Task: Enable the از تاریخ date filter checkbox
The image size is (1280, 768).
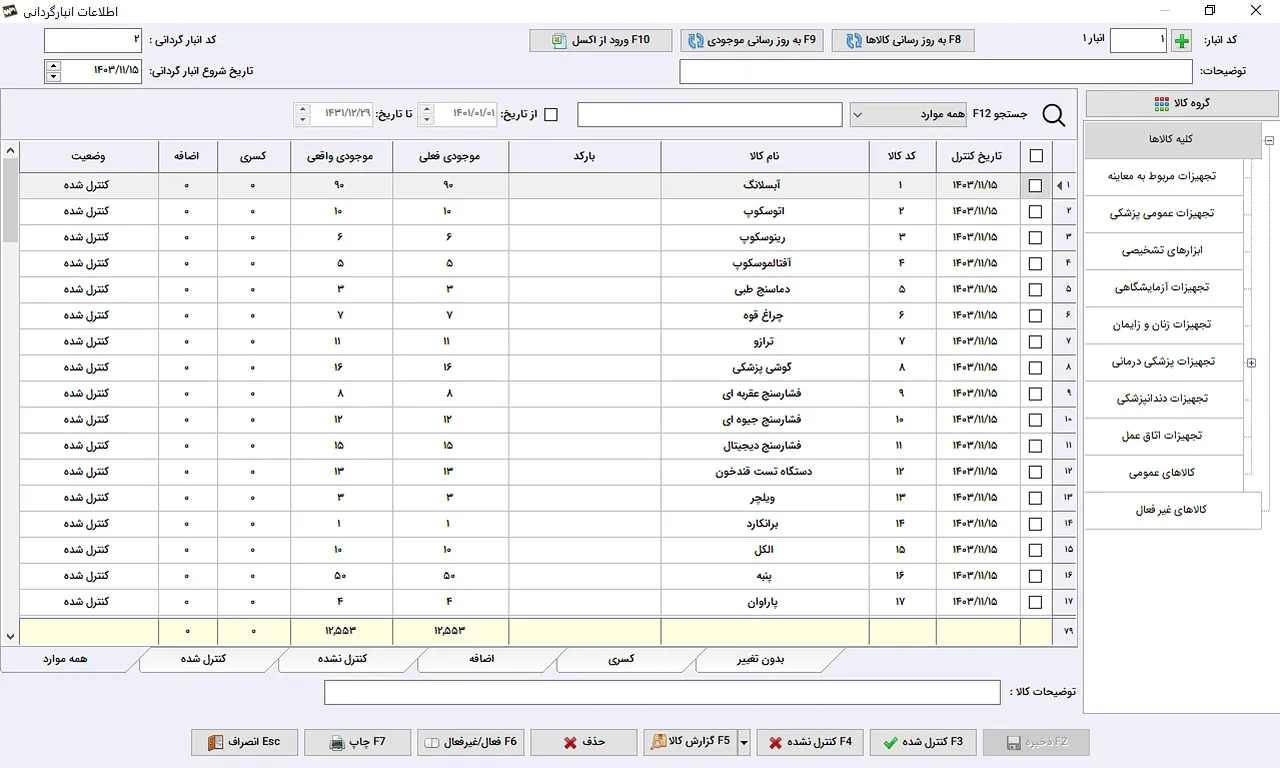Action: (551, 115)
